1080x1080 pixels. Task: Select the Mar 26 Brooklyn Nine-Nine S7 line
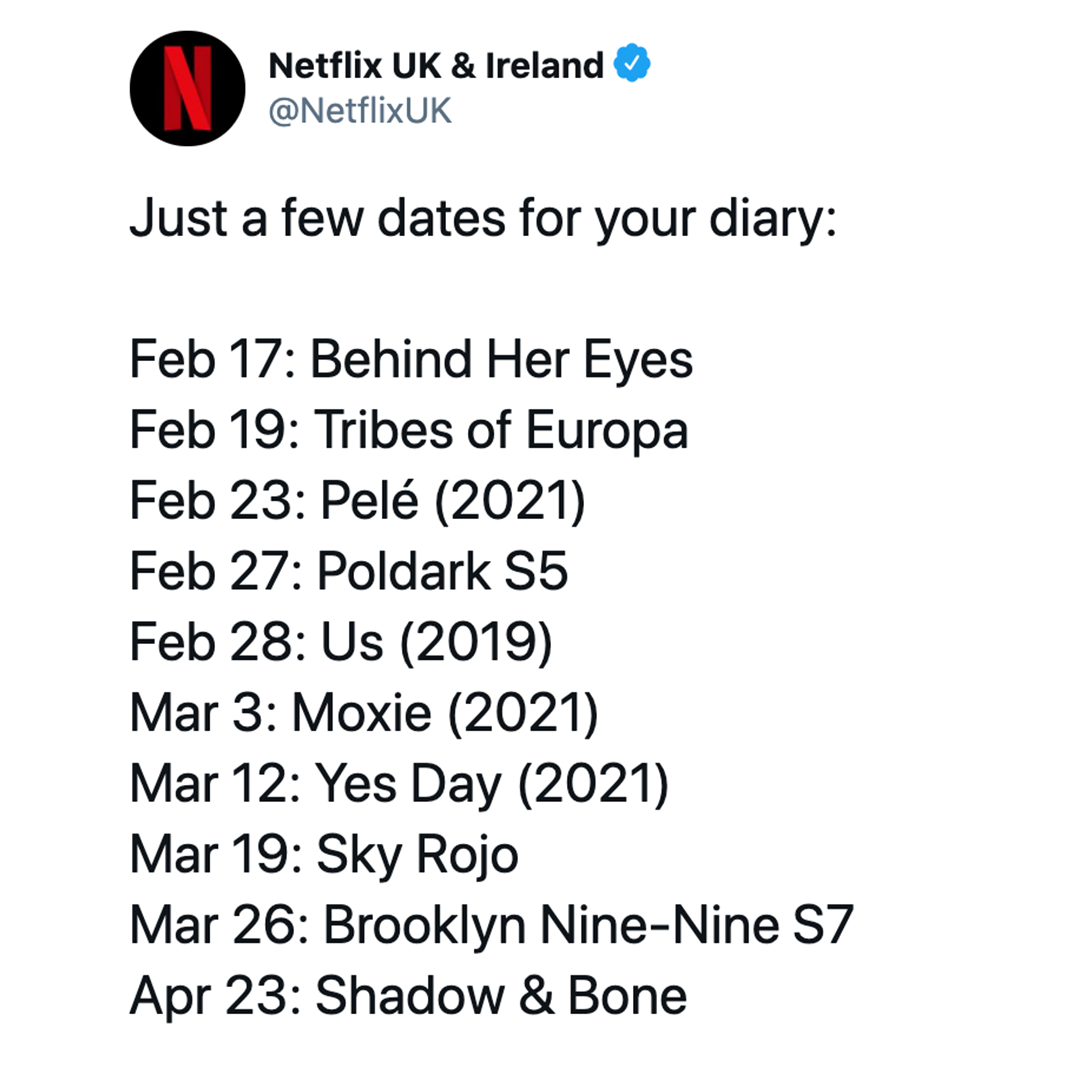click(492, 925)
